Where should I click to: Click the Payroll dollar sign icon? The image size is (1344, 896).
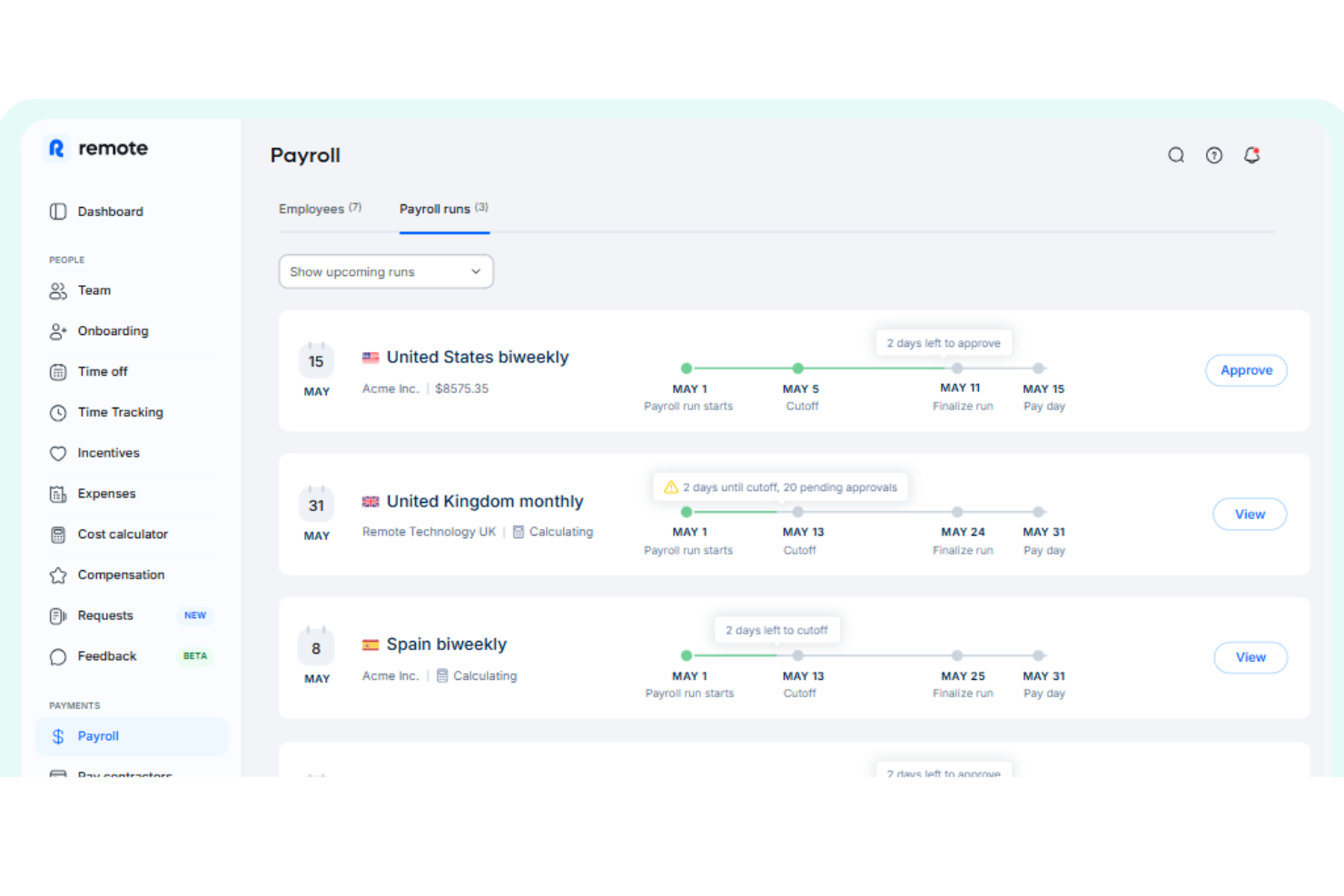pos(58,736)
